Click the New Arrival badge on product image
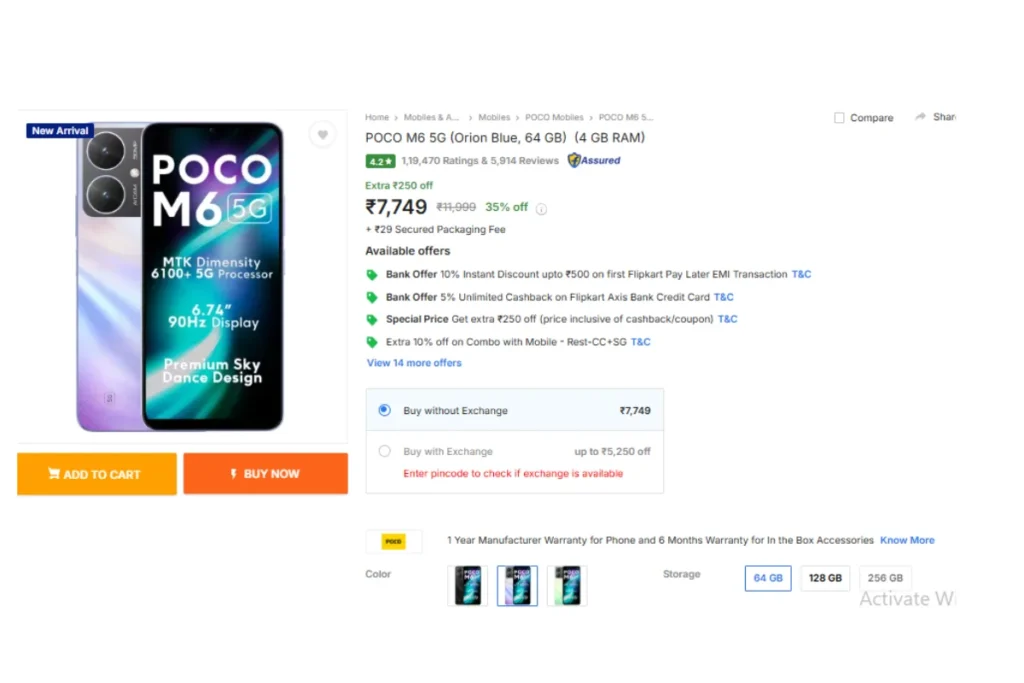 pos(60,131)
